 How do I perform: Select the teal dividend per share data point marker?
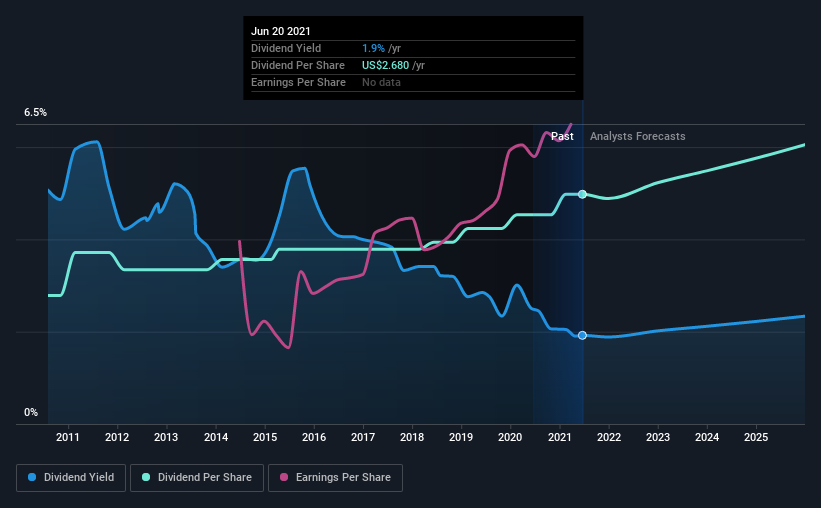pos(582,194)
